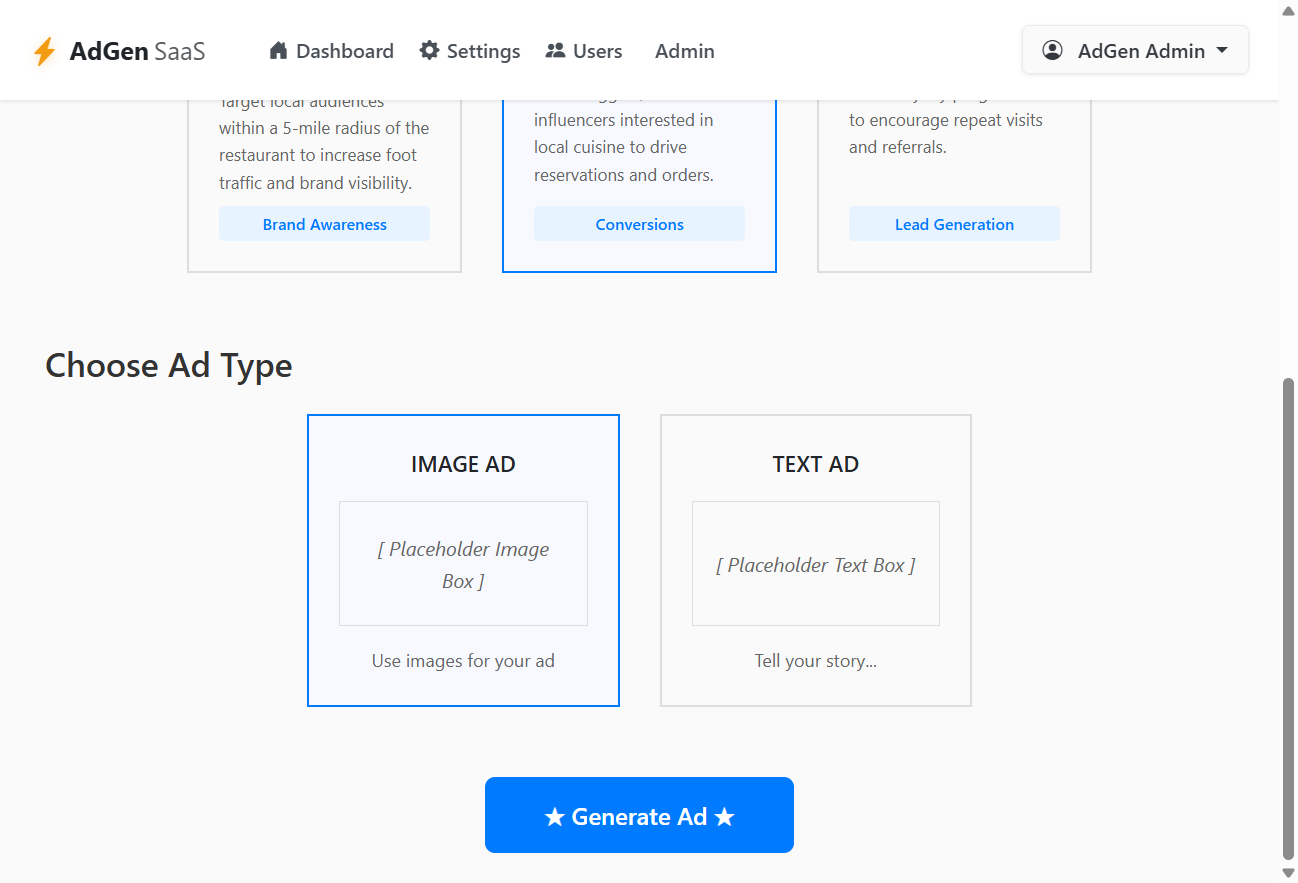Click the AdGen Admin profile avatar icon
The image size is (1298, 883).
click(1052, 50)
